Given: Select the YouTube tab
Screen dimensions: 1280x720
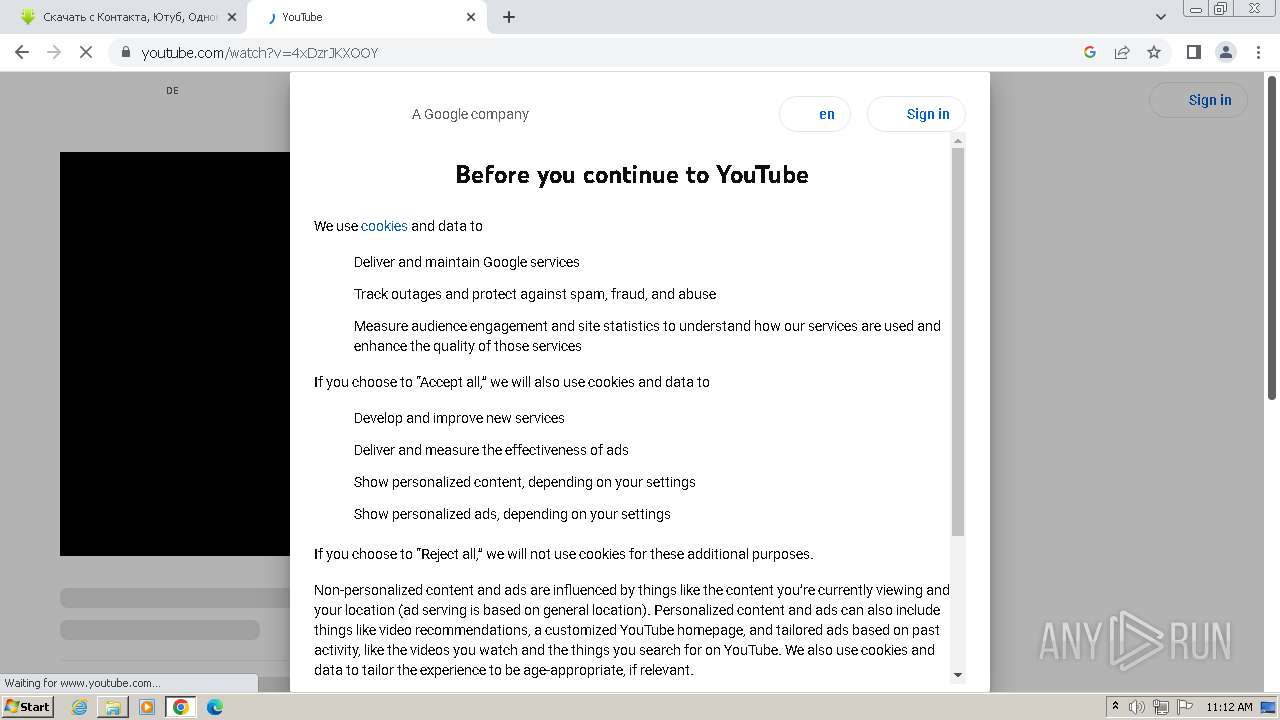Looking at the screenshot, I should [366, 17].
